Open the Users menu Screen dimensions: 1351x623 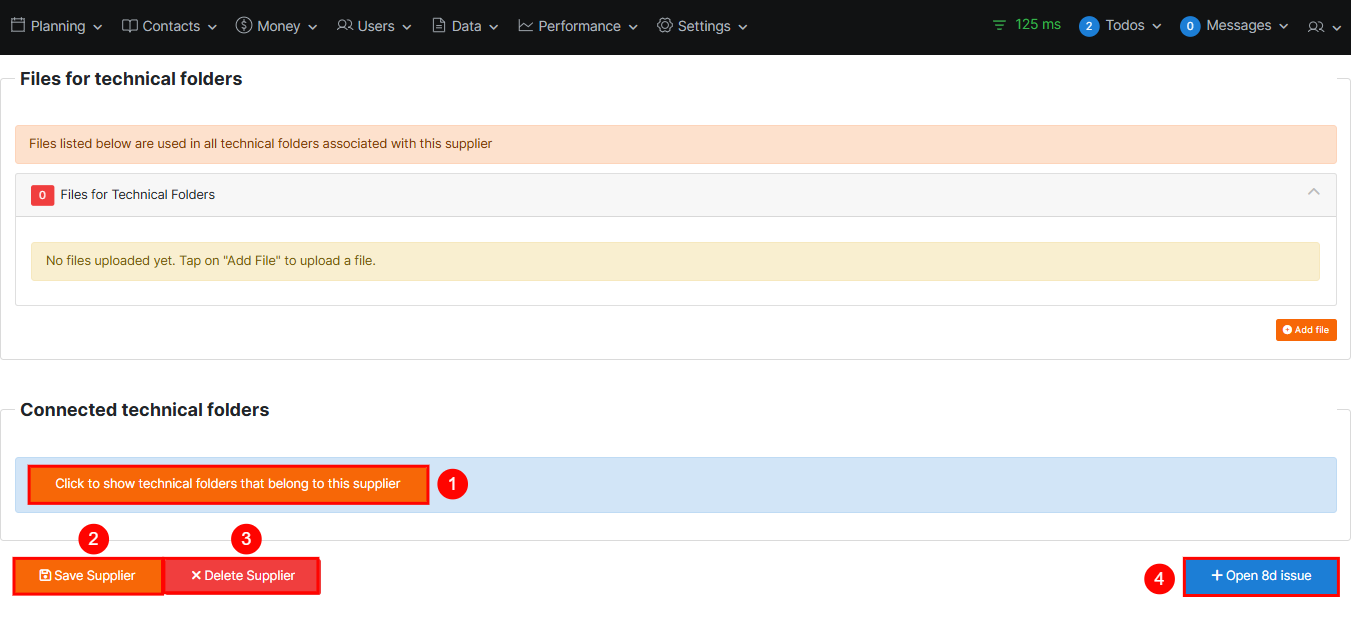[375, 26]
